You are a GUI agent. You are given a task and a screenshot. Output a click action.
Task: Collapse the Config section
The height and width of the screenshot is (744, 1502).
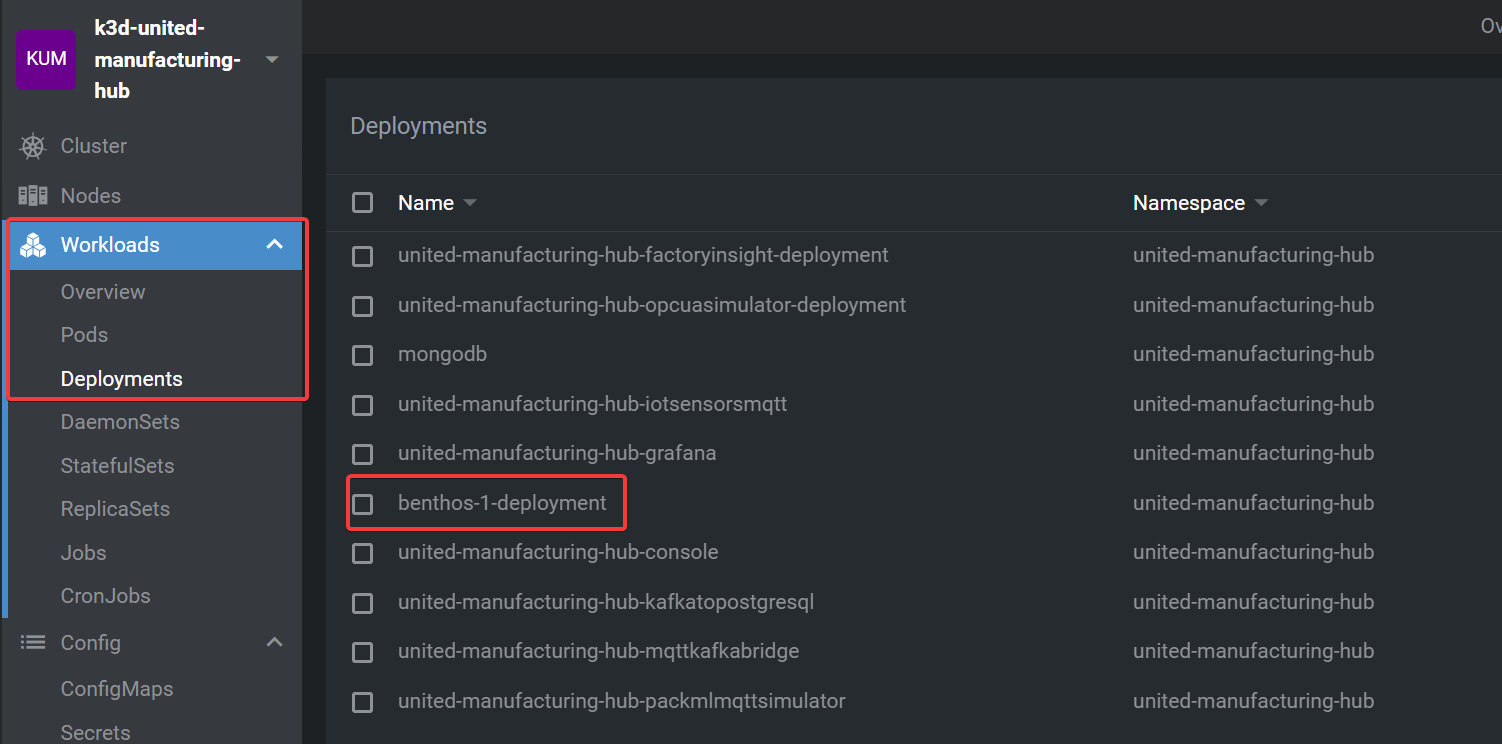[274, 643]
